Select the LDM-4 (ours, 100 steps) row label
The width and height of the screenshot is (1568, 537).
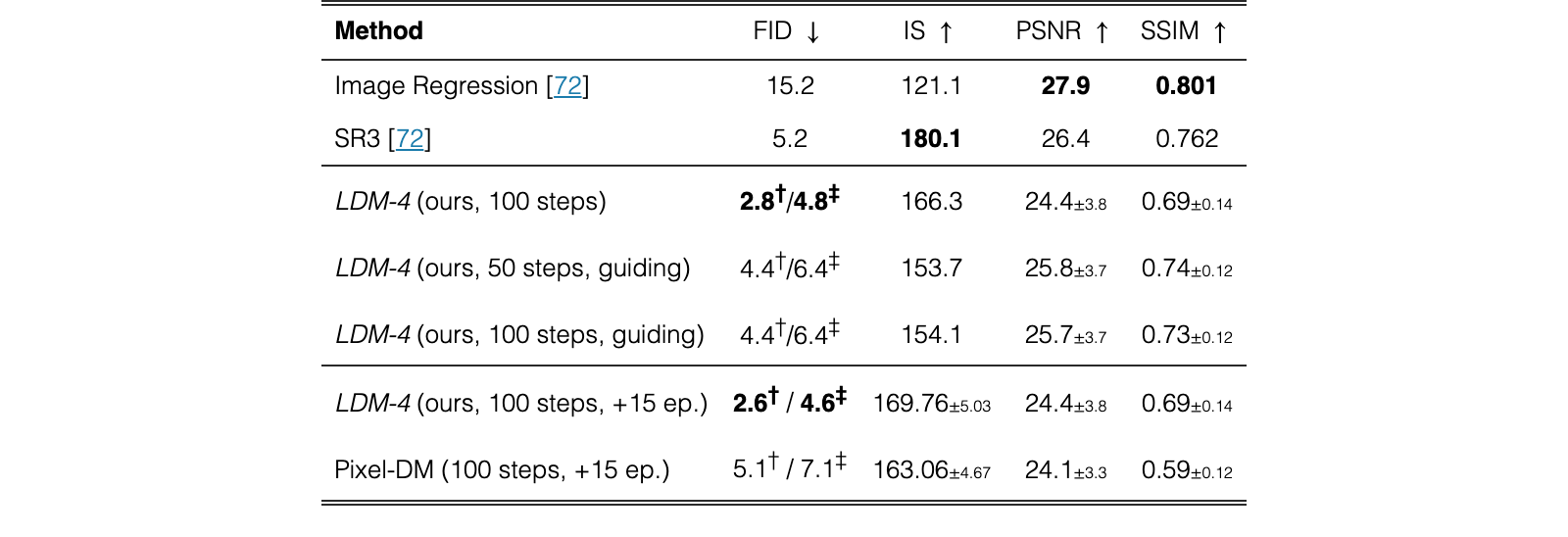coord(470,202)
